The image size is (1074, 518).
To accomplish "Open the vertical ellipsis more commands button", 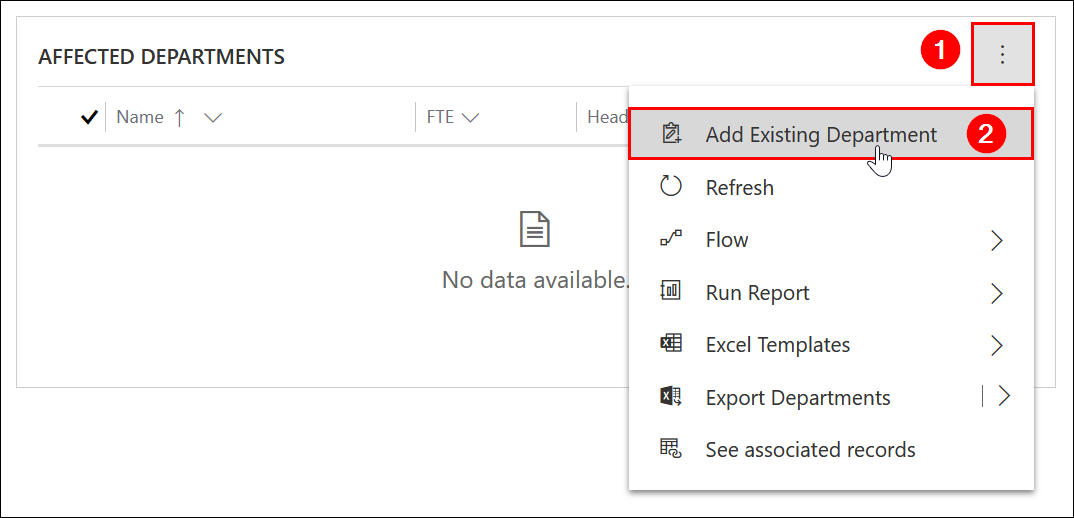I will click(x=1002, y=54).
